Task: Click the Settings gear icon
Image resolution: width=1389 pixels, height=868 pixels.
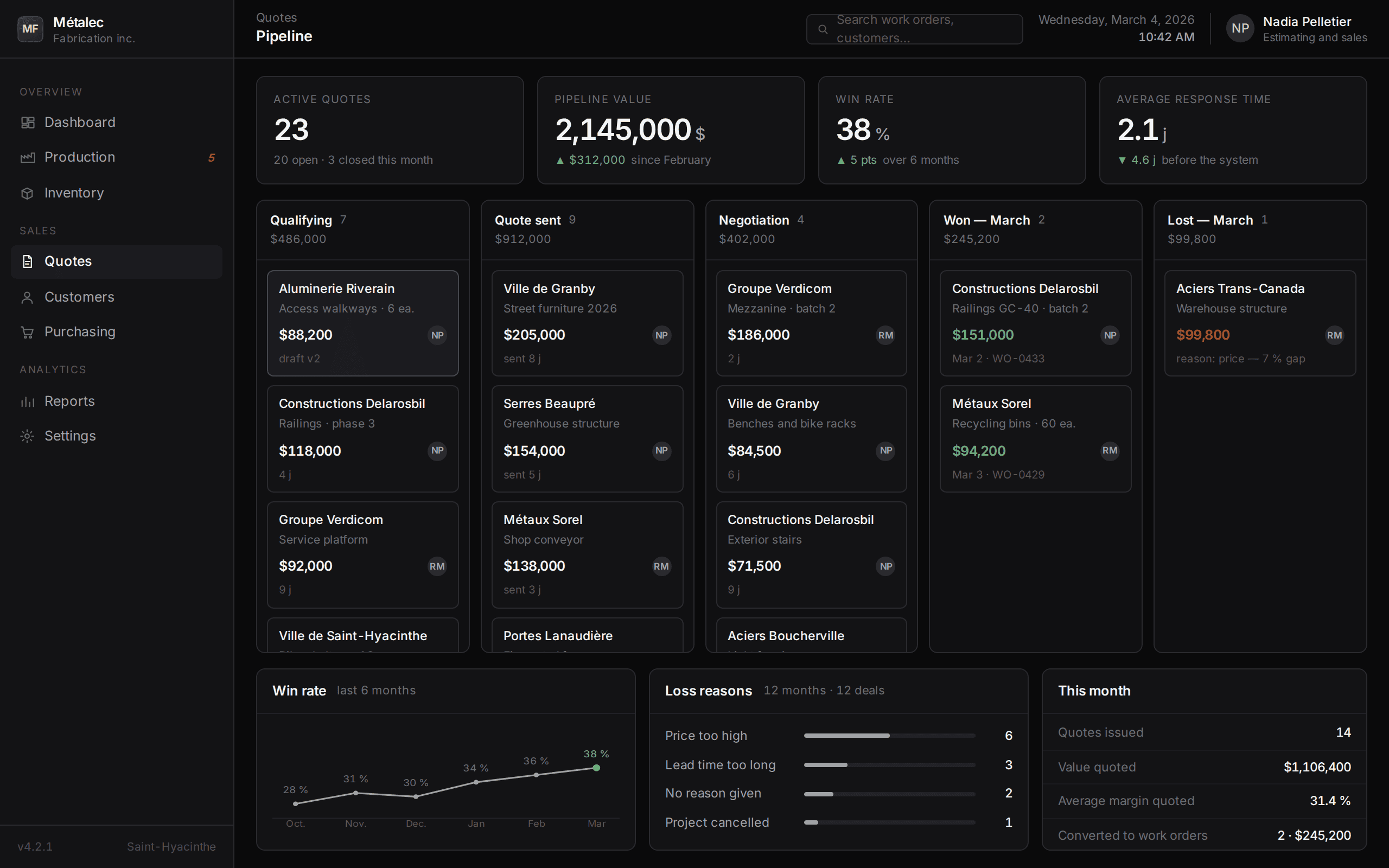Action: pos(28,436)
